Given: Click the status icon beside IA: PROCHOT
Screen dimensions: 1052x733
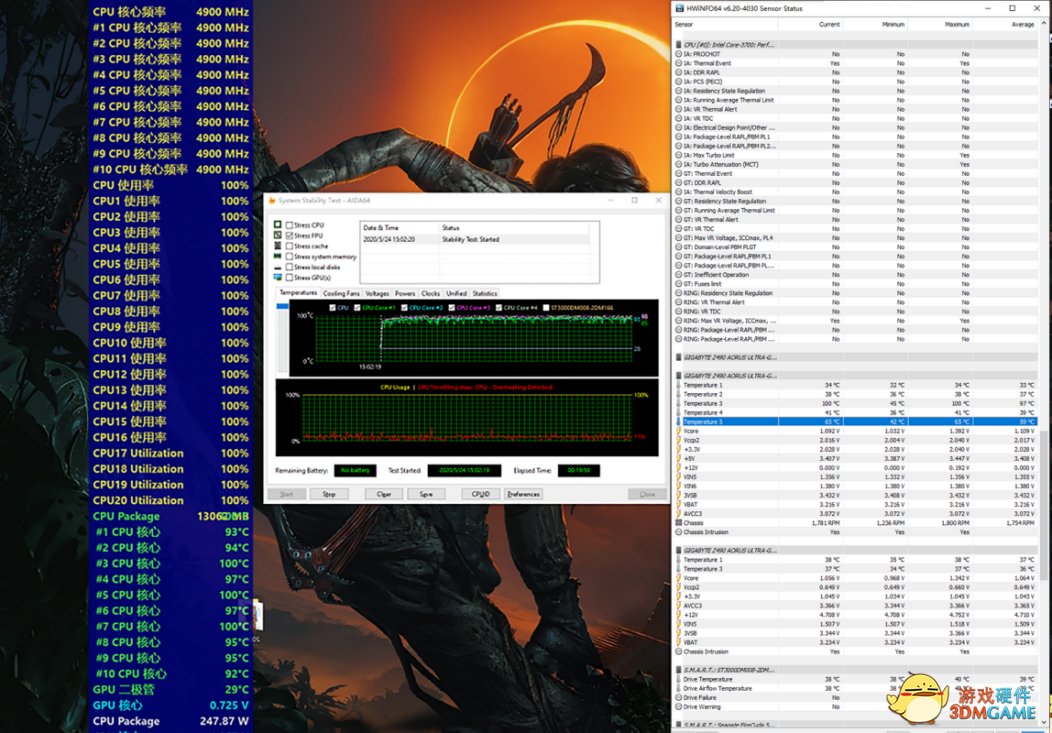Looking at the screenshot, I should pos(678,54).
